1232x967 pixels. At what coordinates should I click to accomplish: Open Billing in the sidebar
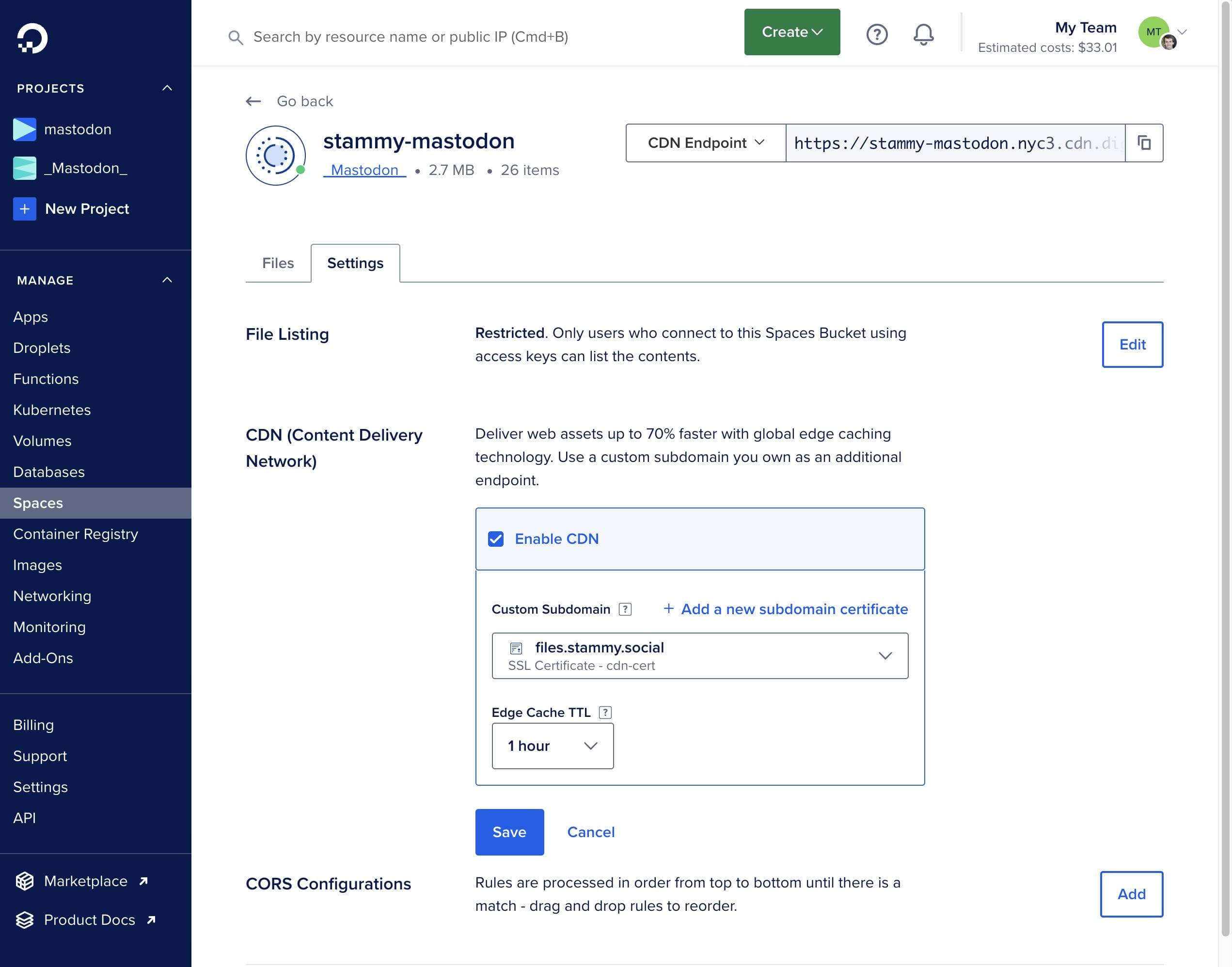tap(33, 725)
